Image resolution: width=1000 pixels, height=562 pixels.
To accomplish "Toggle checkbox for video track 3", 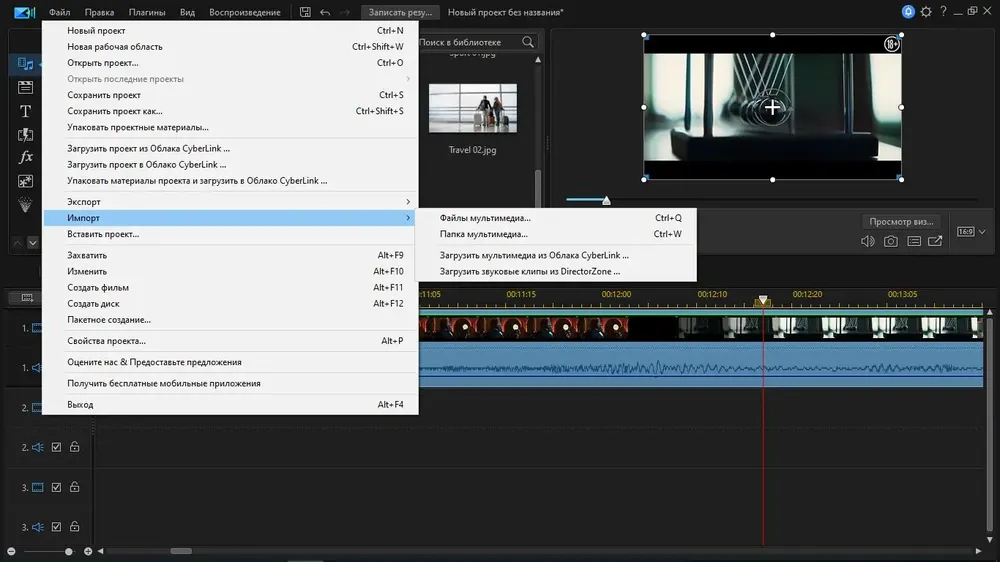I will [x=56, y=487].
